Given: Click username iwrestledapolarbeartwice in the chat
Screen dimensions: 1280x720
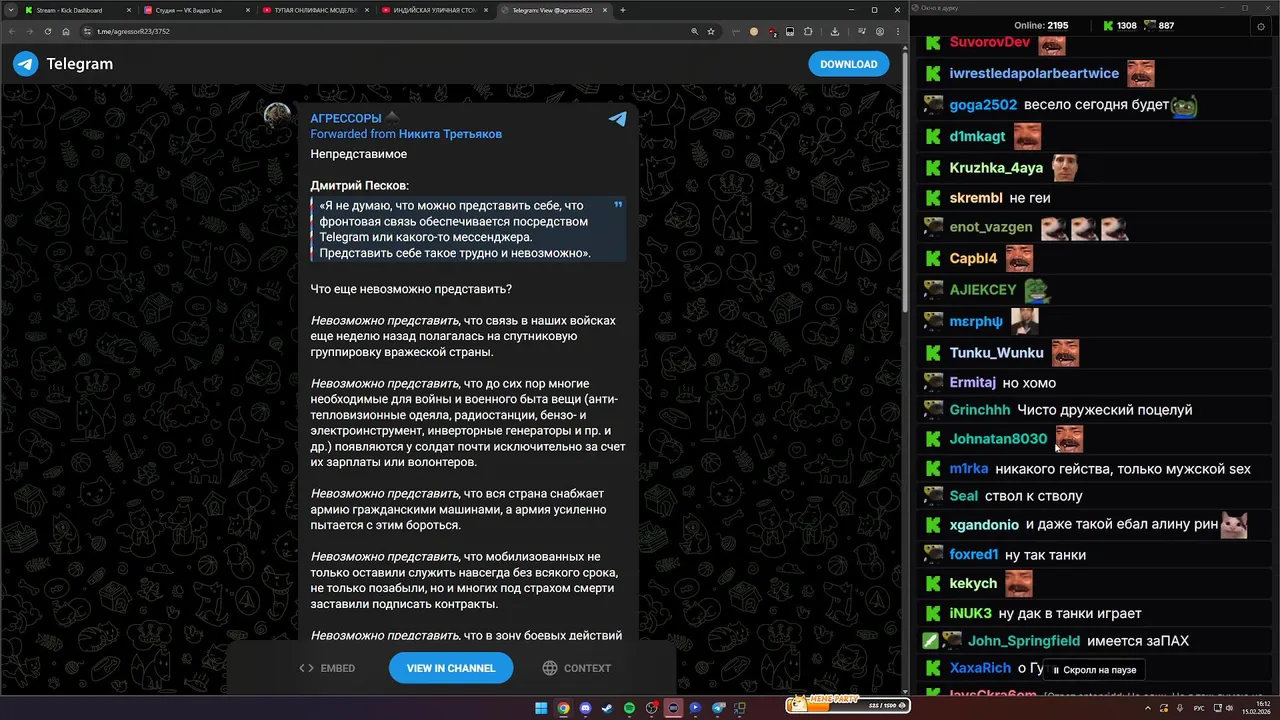Looking at the screenshot, I should (x=1034, y=74).
